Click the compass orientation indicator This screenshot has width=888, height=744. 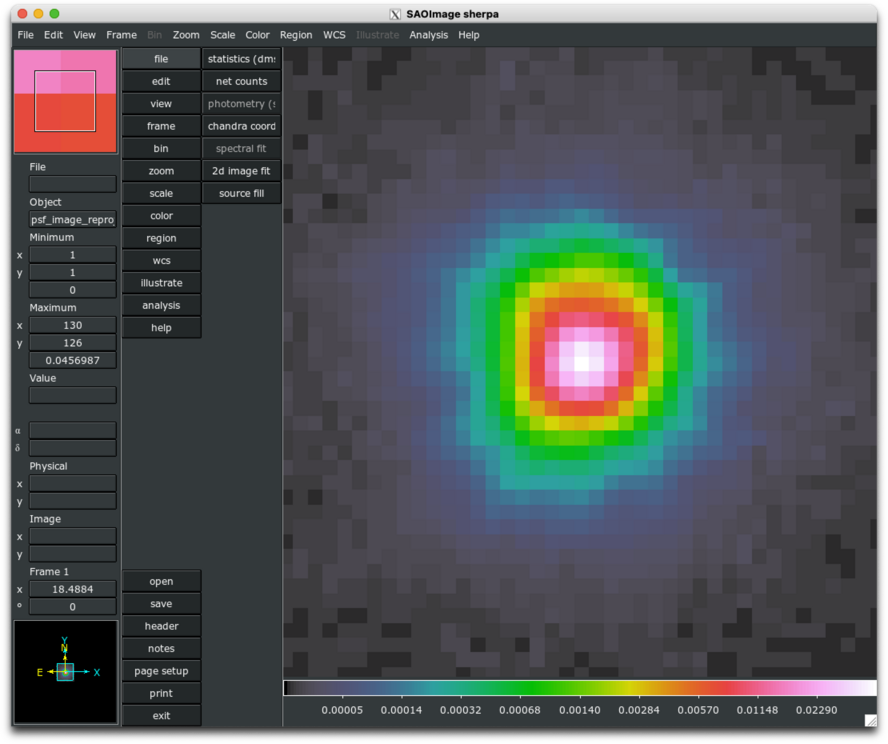[65, 671]
